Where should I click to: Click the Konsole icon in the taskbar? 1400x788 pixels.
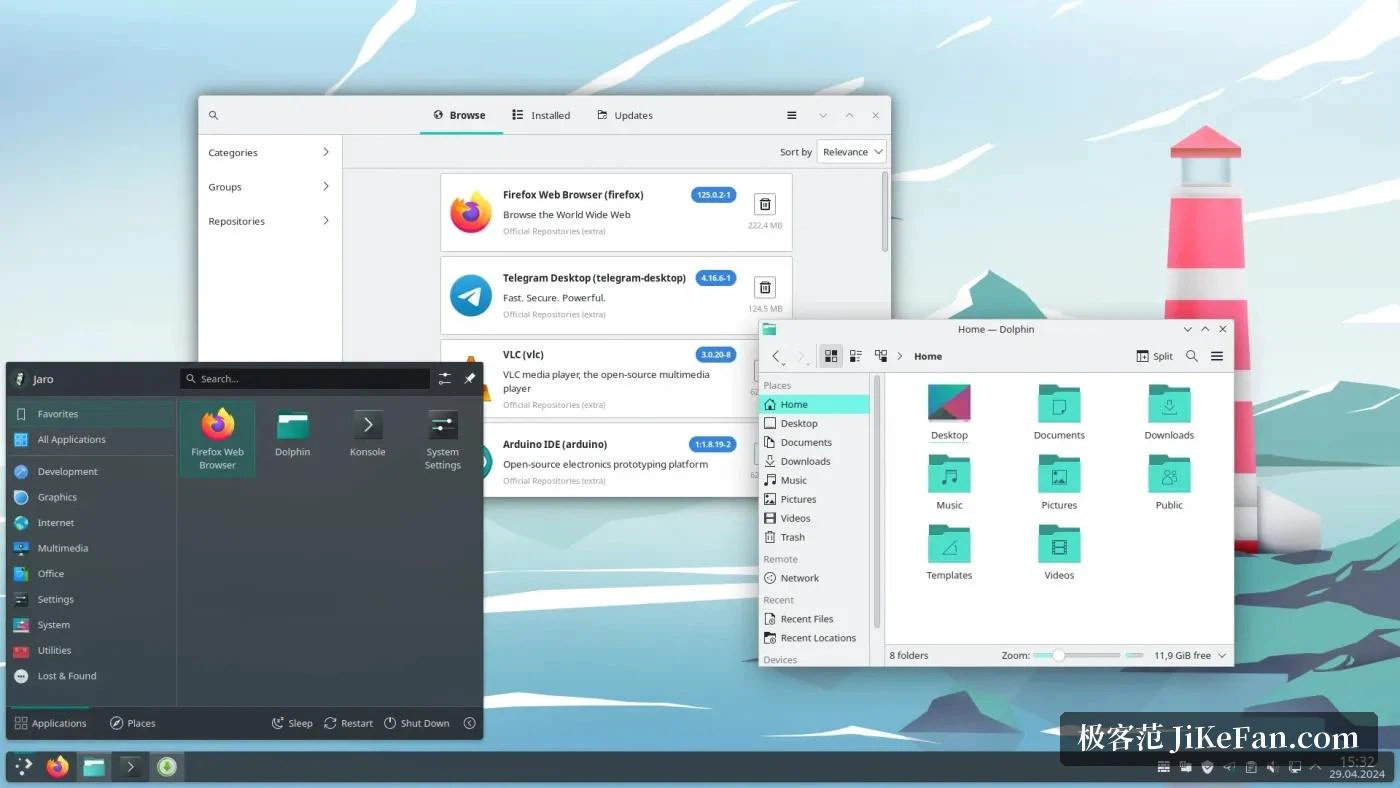coord(129,767)
